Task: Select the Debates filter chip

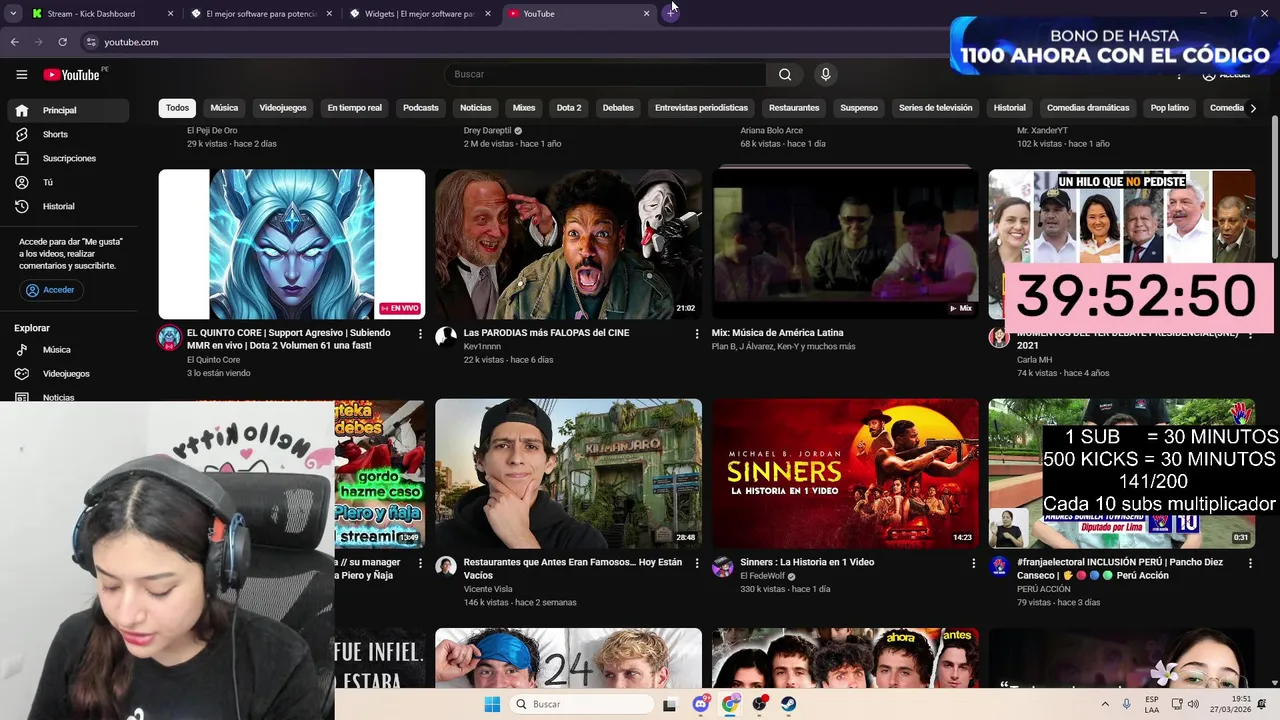Action: click(x=618, y=108)
